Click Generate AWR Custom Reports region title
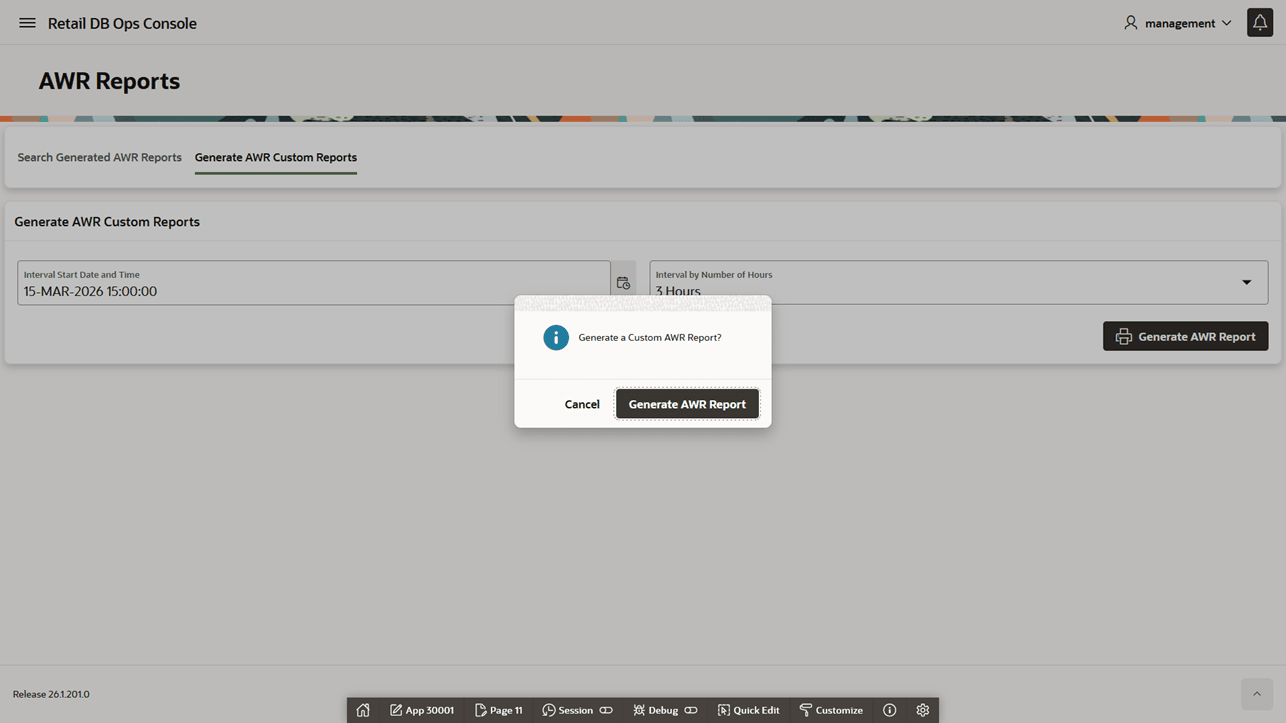Viewport: 1286px width, 723px height. (107, 222)
